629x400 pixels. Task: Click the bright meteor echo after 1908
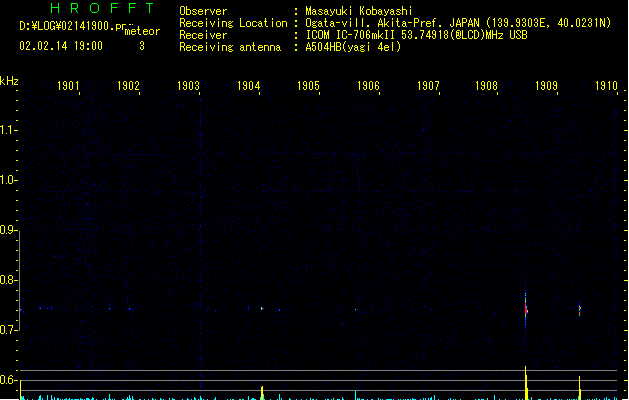click(x=526, y=309)
